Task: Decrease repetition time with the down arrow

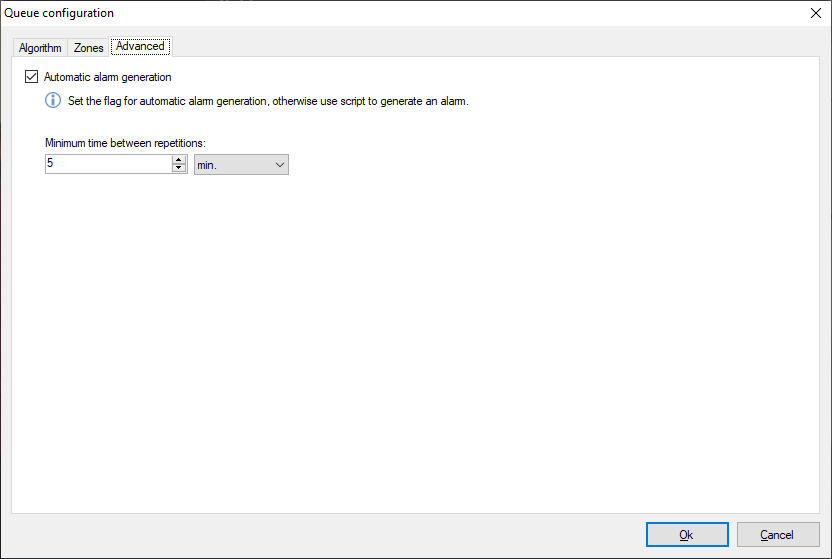Action: point(179,168)
